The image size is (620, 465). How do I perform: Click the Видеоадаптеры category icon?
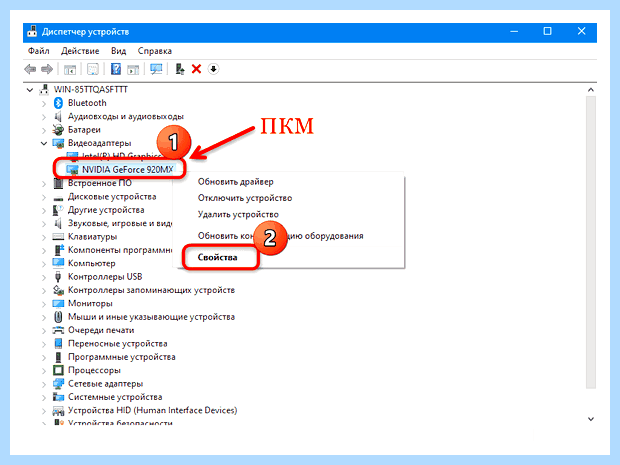coord(58,143)
